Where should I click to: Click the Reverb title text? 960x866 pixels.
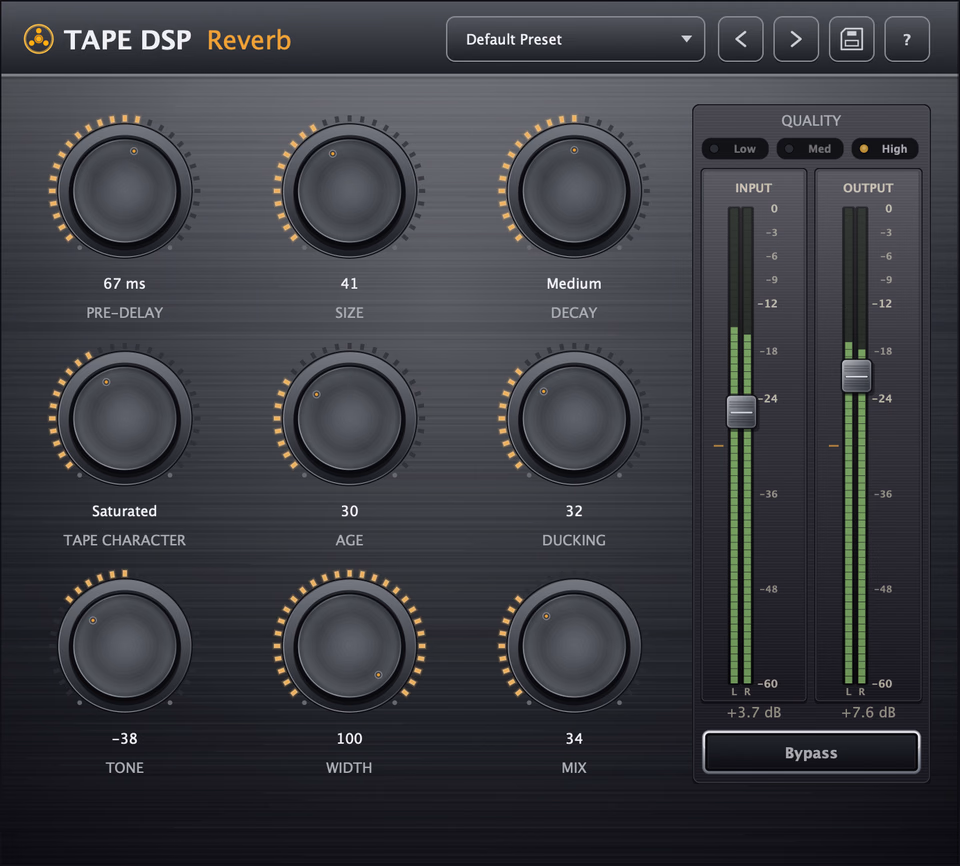pyautogui.click(x=249, y=40)
